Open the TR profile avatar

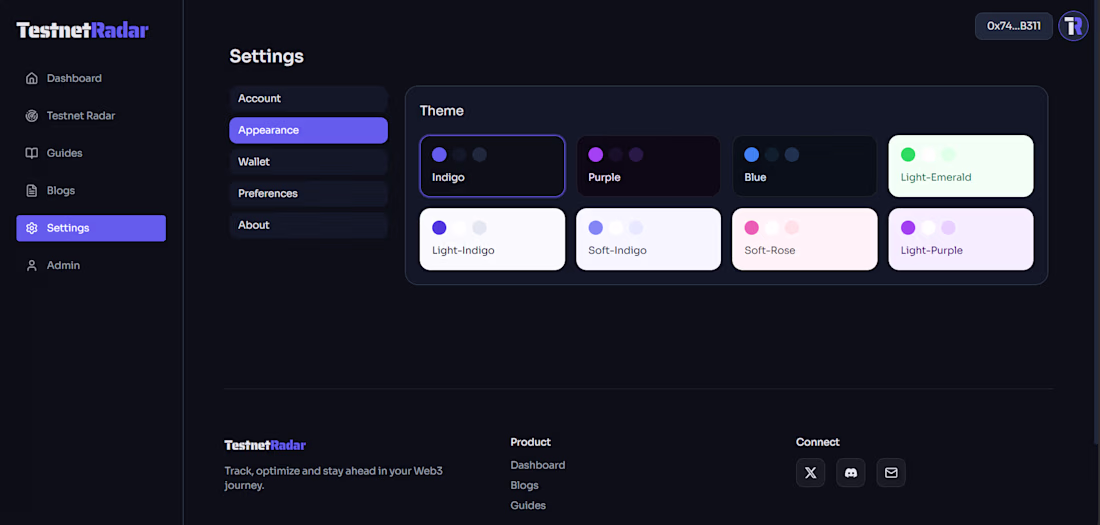coord(1073,26)
